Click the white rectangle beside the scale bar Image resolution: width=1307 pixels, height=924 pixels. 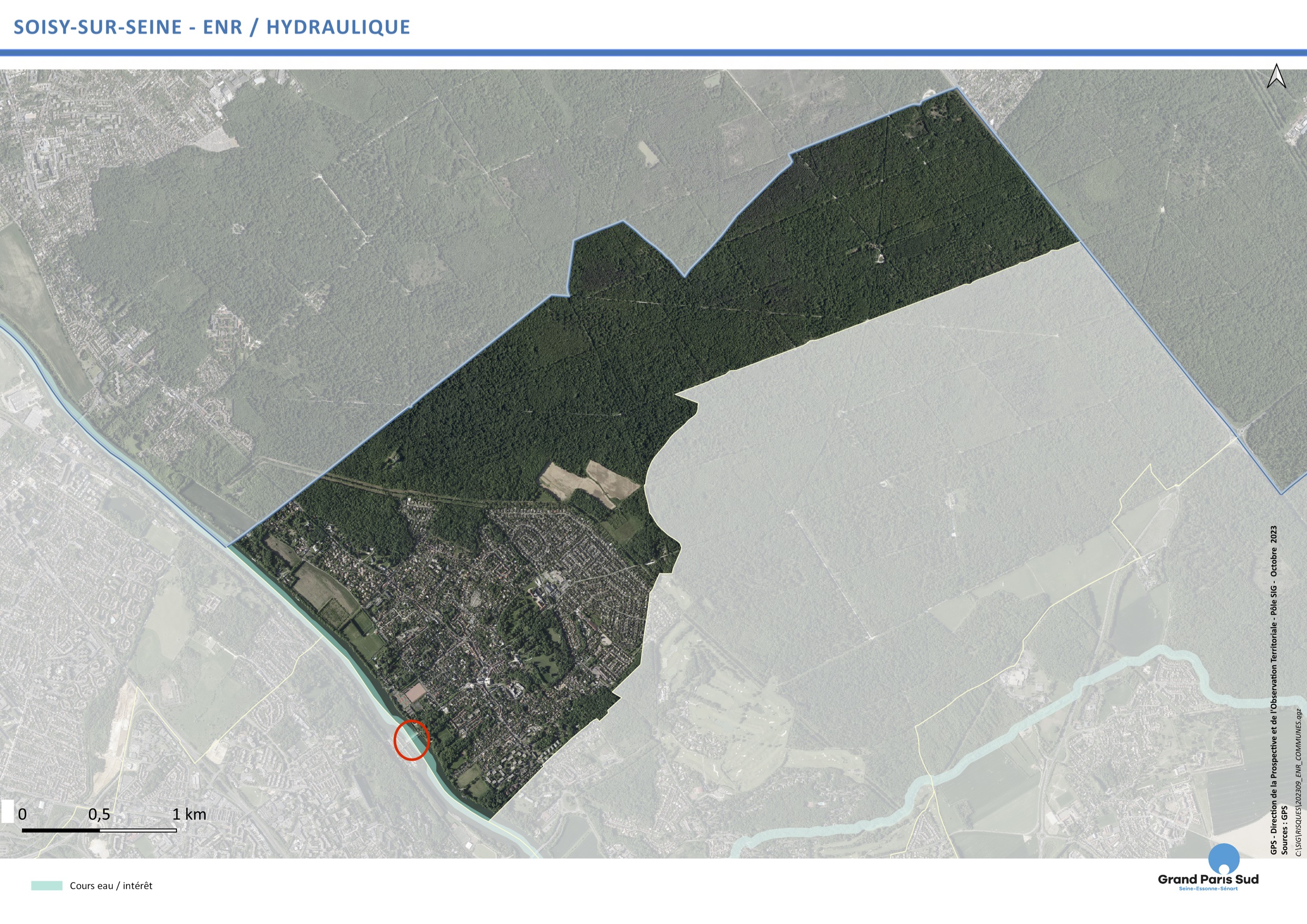point(7,812)
